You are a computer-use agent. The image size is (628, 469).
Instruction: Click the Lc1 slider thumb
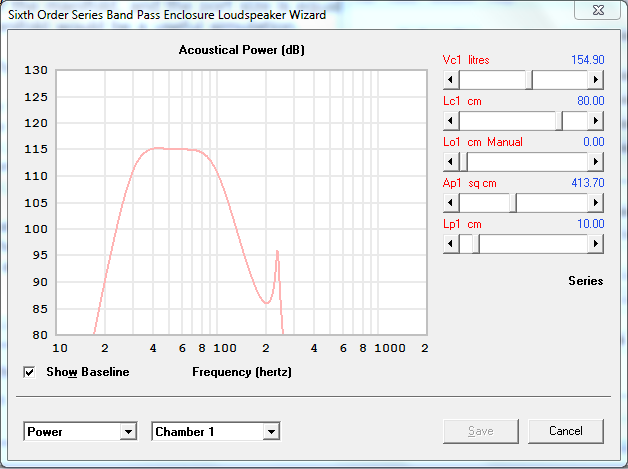(559, 121)
